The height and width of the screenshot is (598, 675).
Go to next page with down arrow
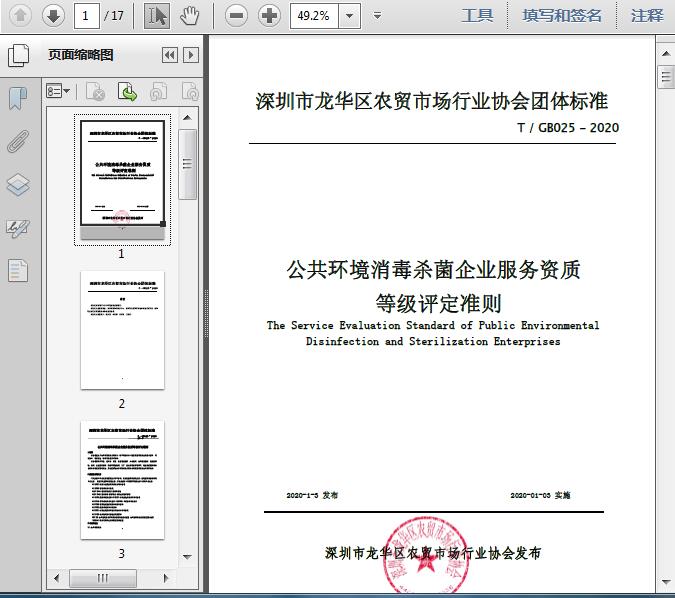coord(53,16)
